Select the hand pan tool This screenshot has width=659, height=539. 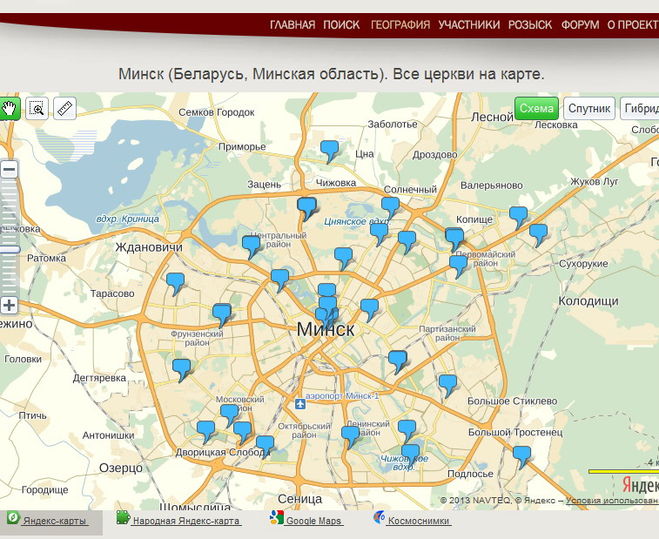[x=11, y=108]
